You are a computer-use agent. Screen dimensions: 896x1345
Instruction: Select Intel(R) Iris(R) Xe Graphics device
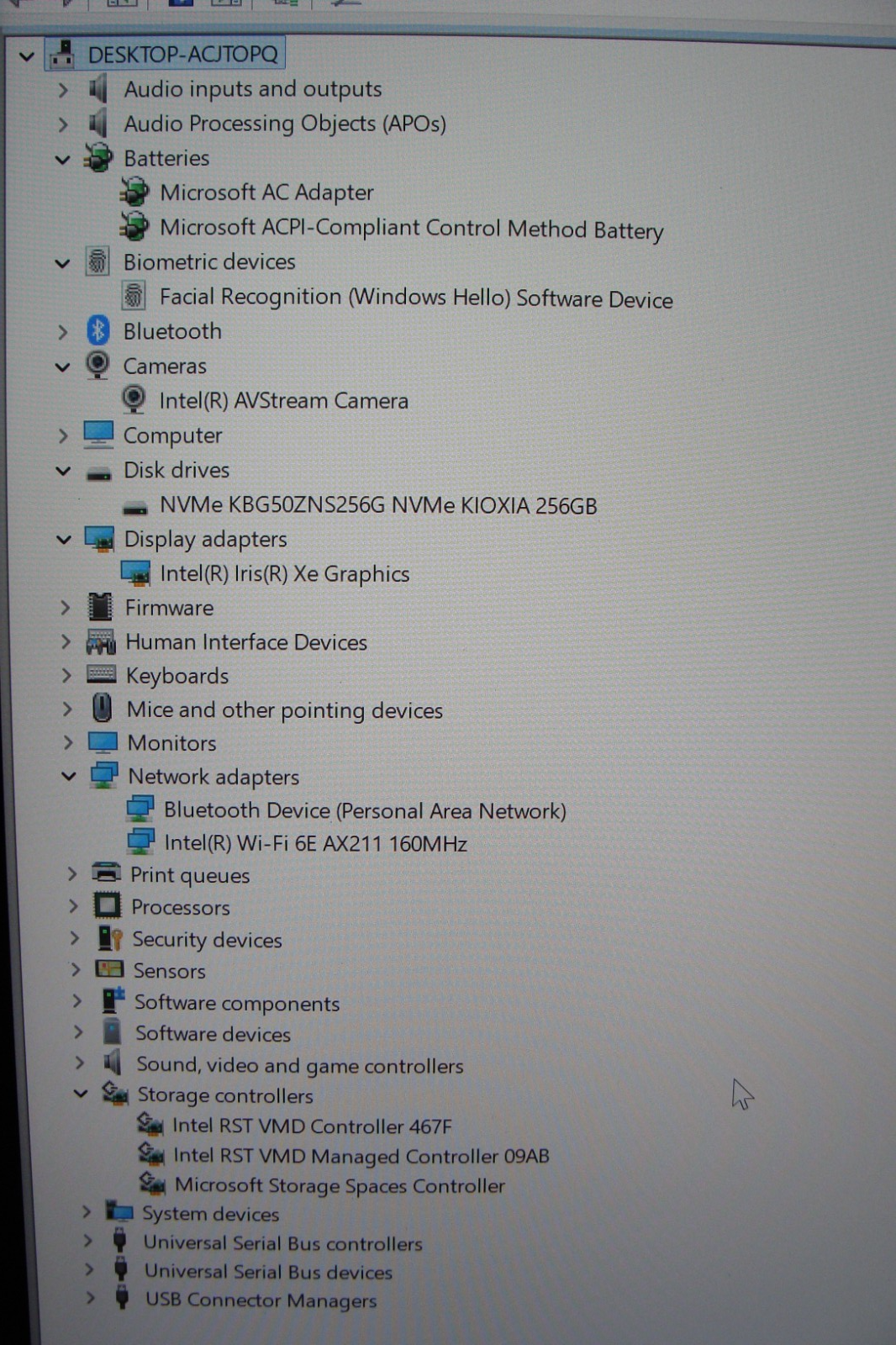coord(284,573)
